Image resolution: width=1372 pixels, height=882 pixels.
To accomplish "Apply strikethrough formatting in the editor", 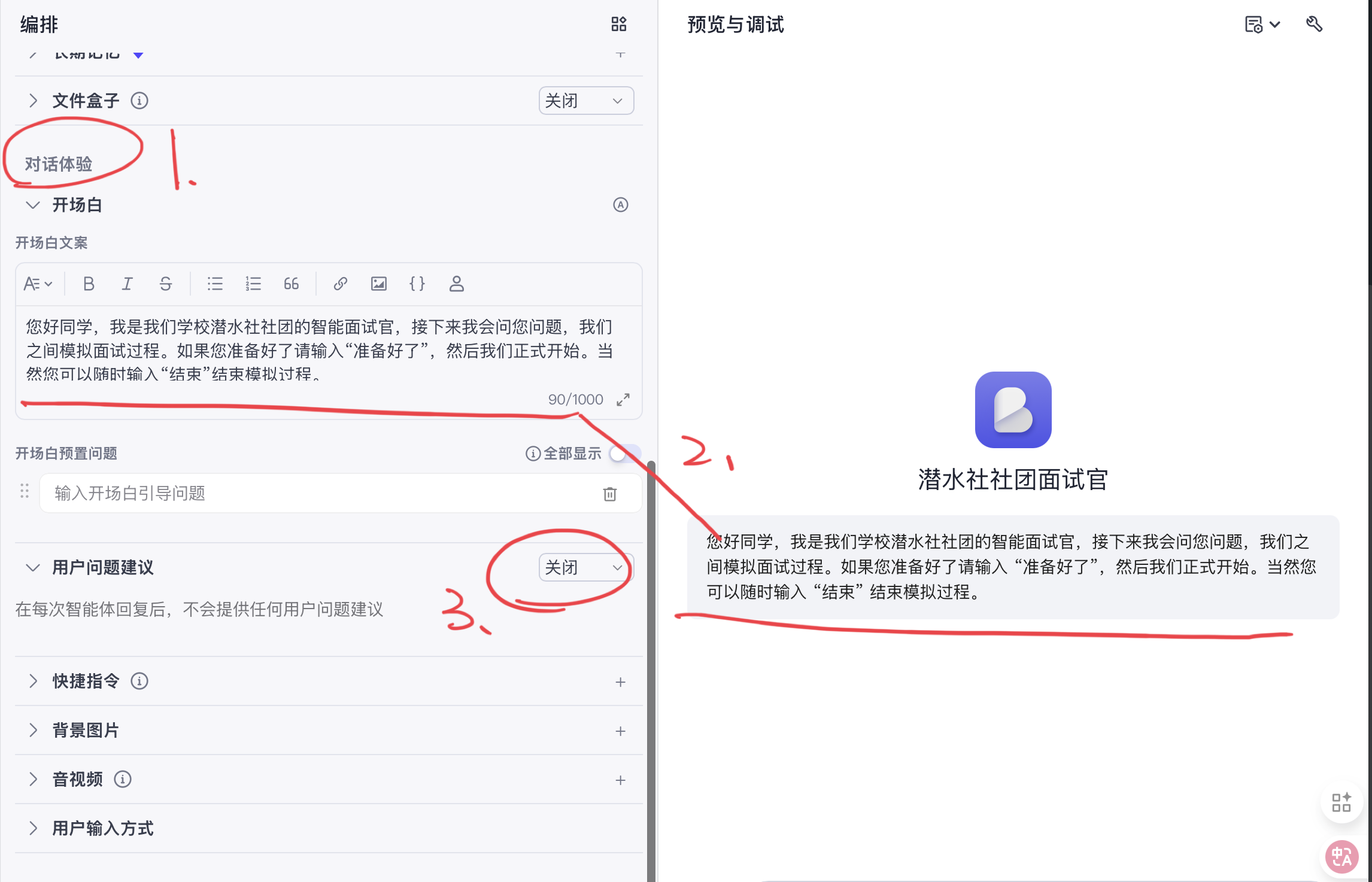I will 166,284.
